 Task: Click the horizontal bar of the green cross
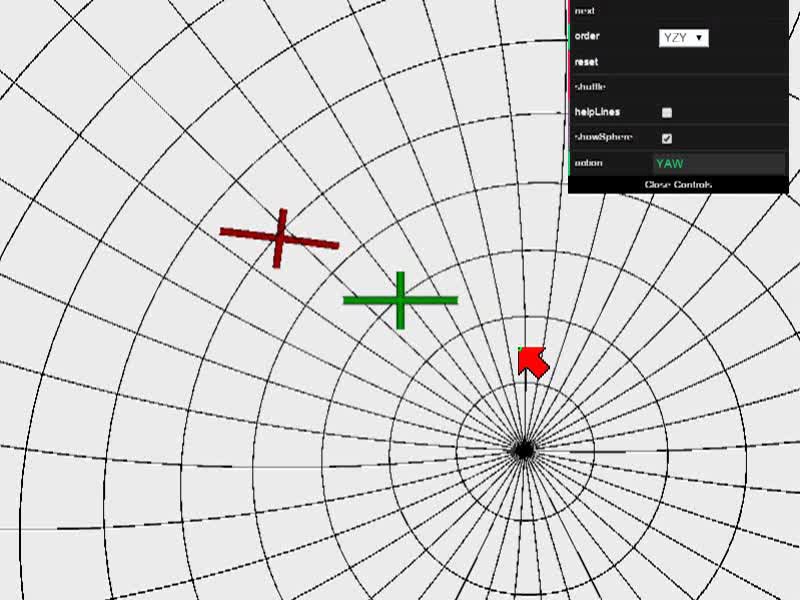[401, 301]
